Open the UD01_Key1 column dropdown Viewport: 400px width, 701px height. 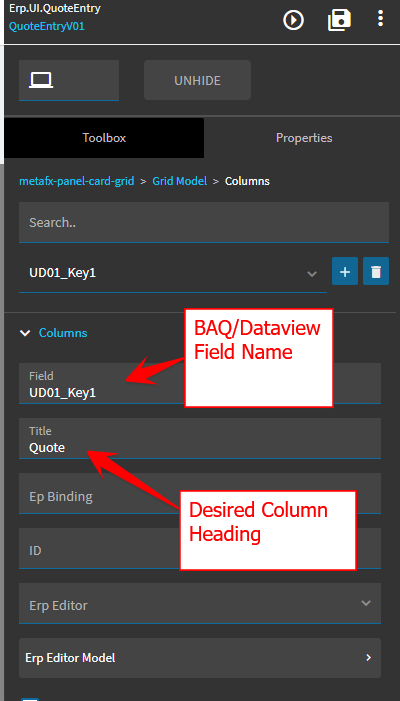click(x=173, y=273)
